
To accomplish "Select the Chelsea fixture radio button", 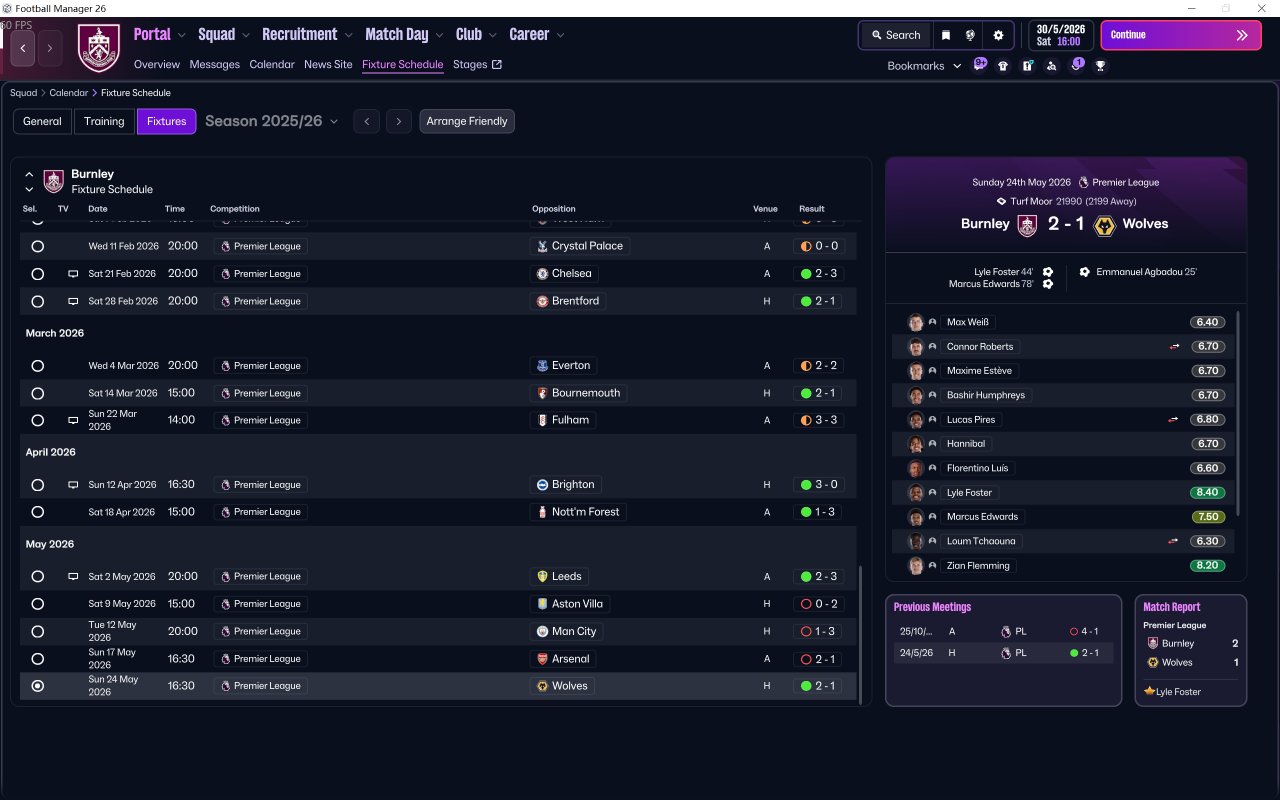I will (38, 274).
